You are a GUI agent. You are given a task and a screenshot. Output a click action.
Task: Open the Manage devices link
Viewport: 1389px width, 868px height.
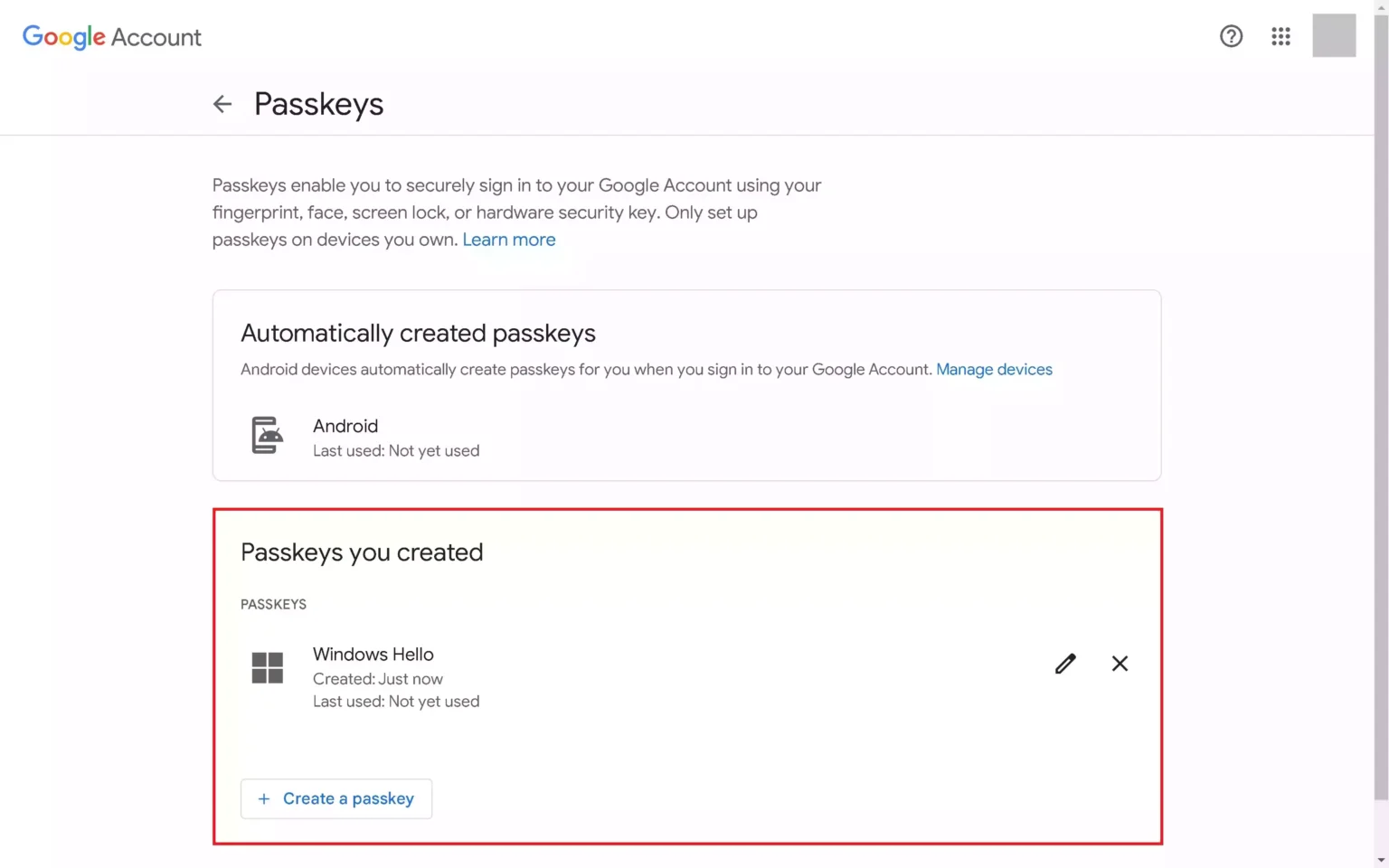pyautogui.click(x=994, y=369)
